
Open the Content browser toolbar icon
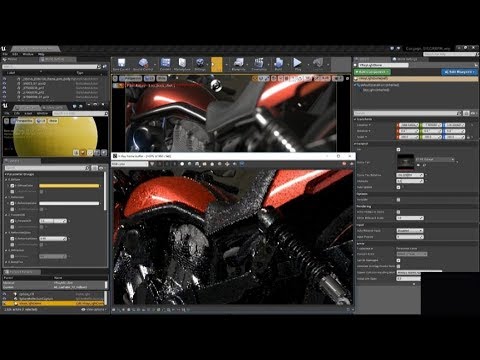point(165,63)
